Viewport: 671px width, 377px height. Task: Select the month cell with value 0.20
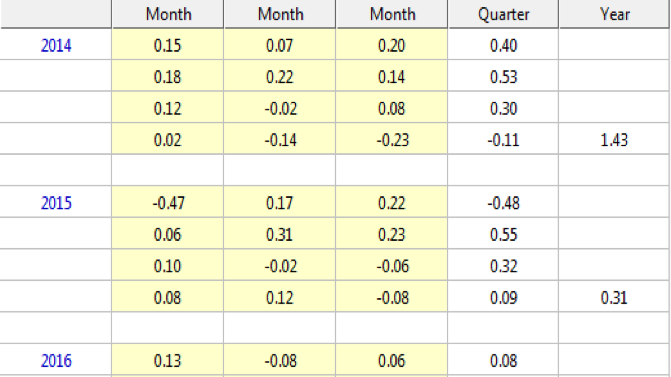tap(392, 45)
